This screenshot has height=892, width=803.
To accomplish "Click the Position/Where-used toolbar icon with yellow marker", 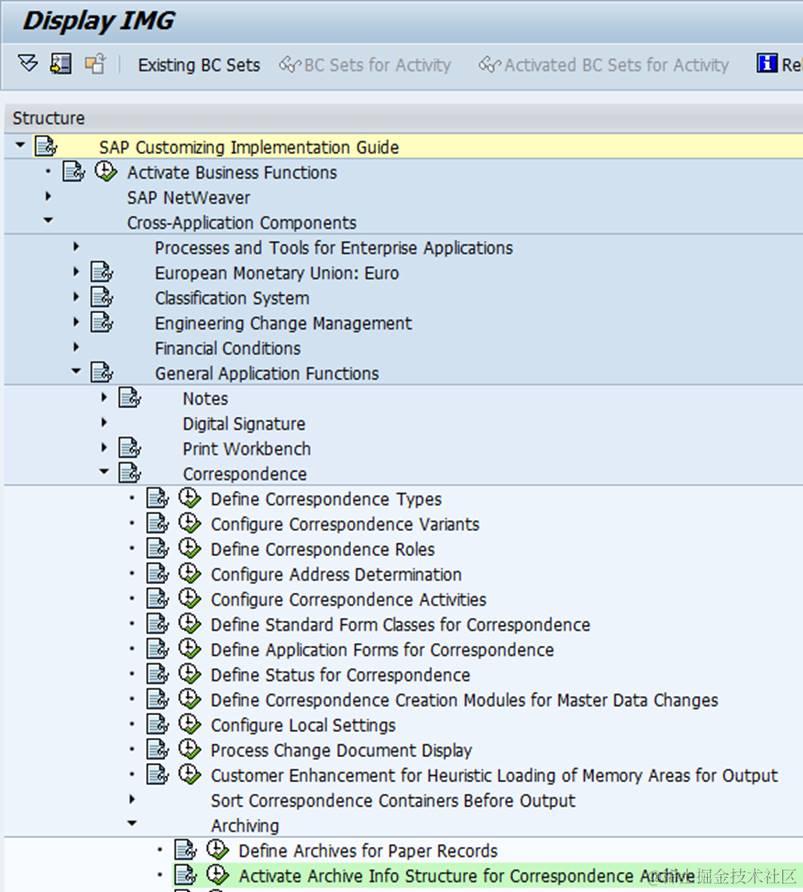I will [x=61, y=63].
